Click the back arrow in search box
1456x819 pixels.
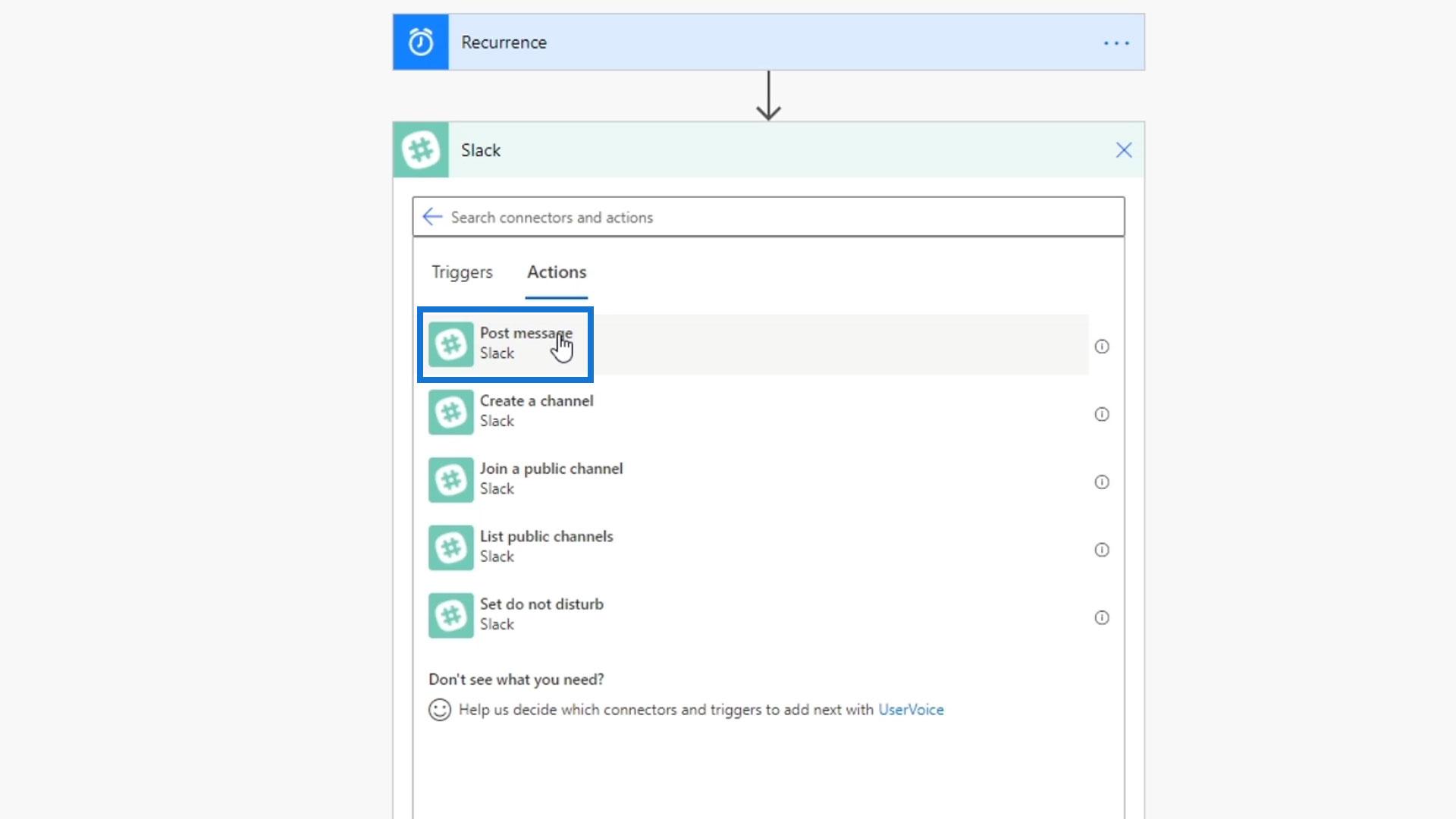[432, 217]
